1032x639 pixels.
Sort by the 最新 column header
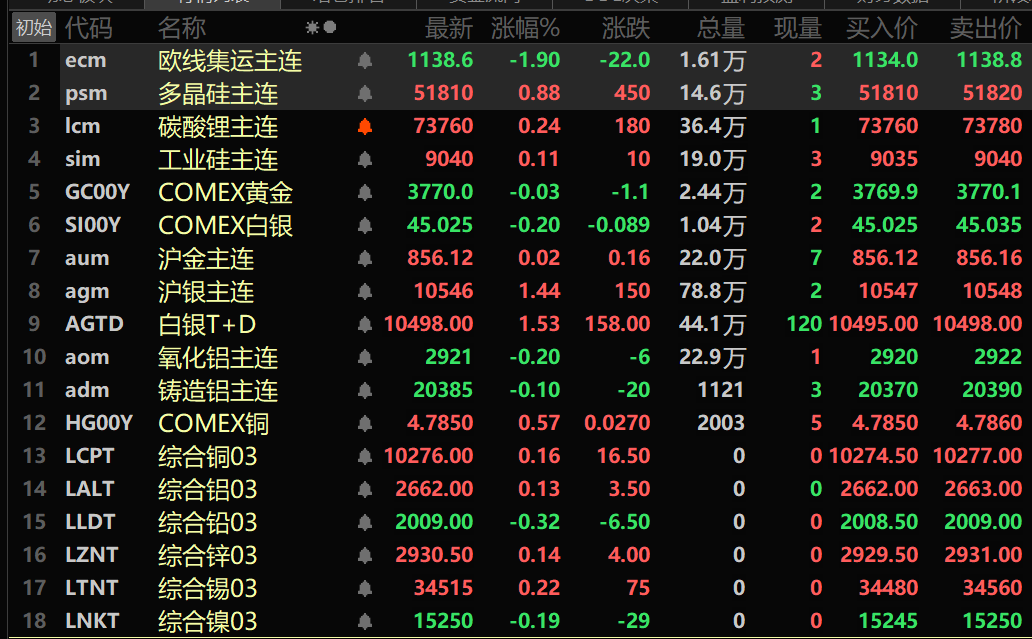(x=448, y=28)
